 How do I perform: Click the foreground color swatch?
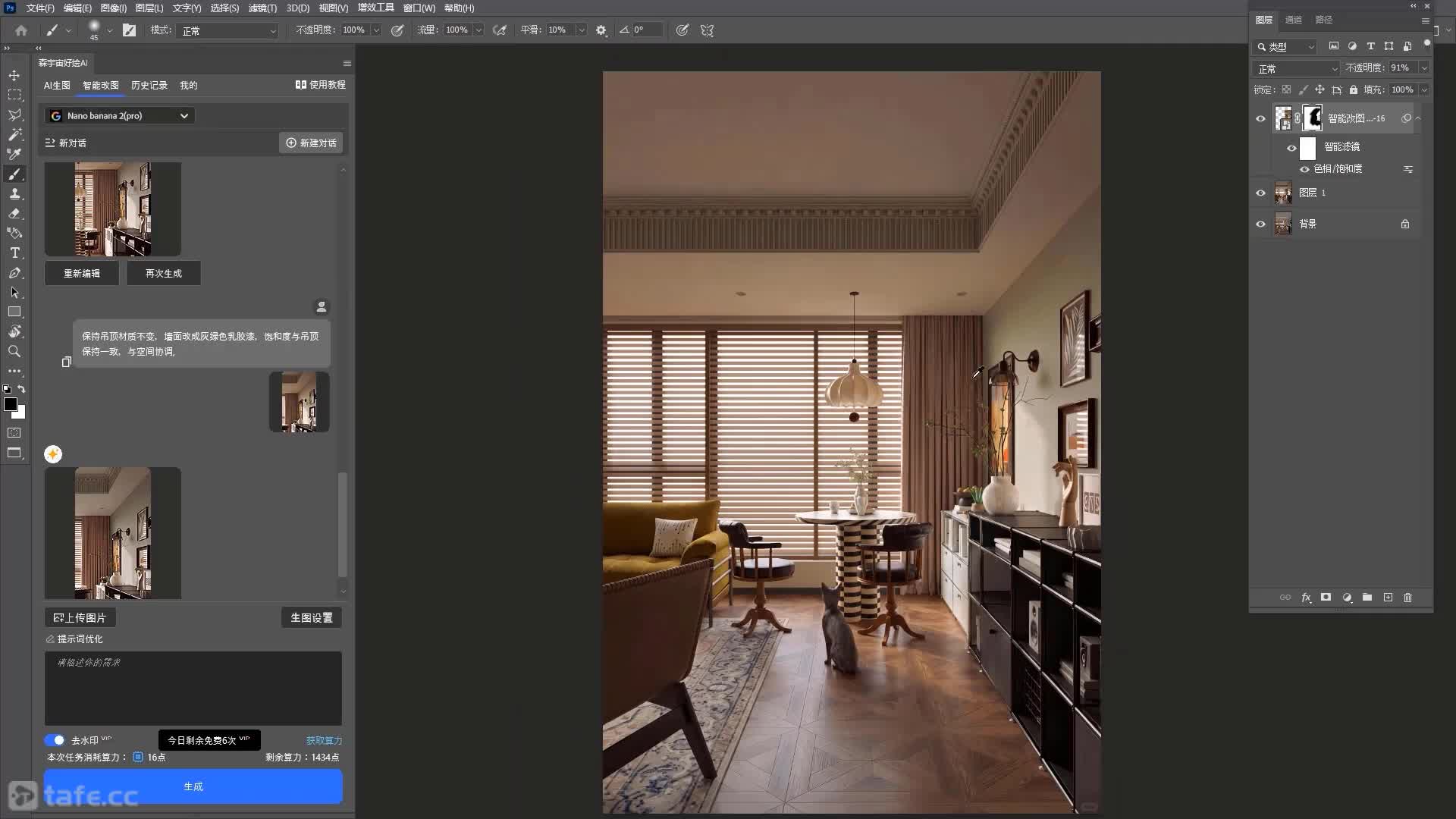pos(11,404)
